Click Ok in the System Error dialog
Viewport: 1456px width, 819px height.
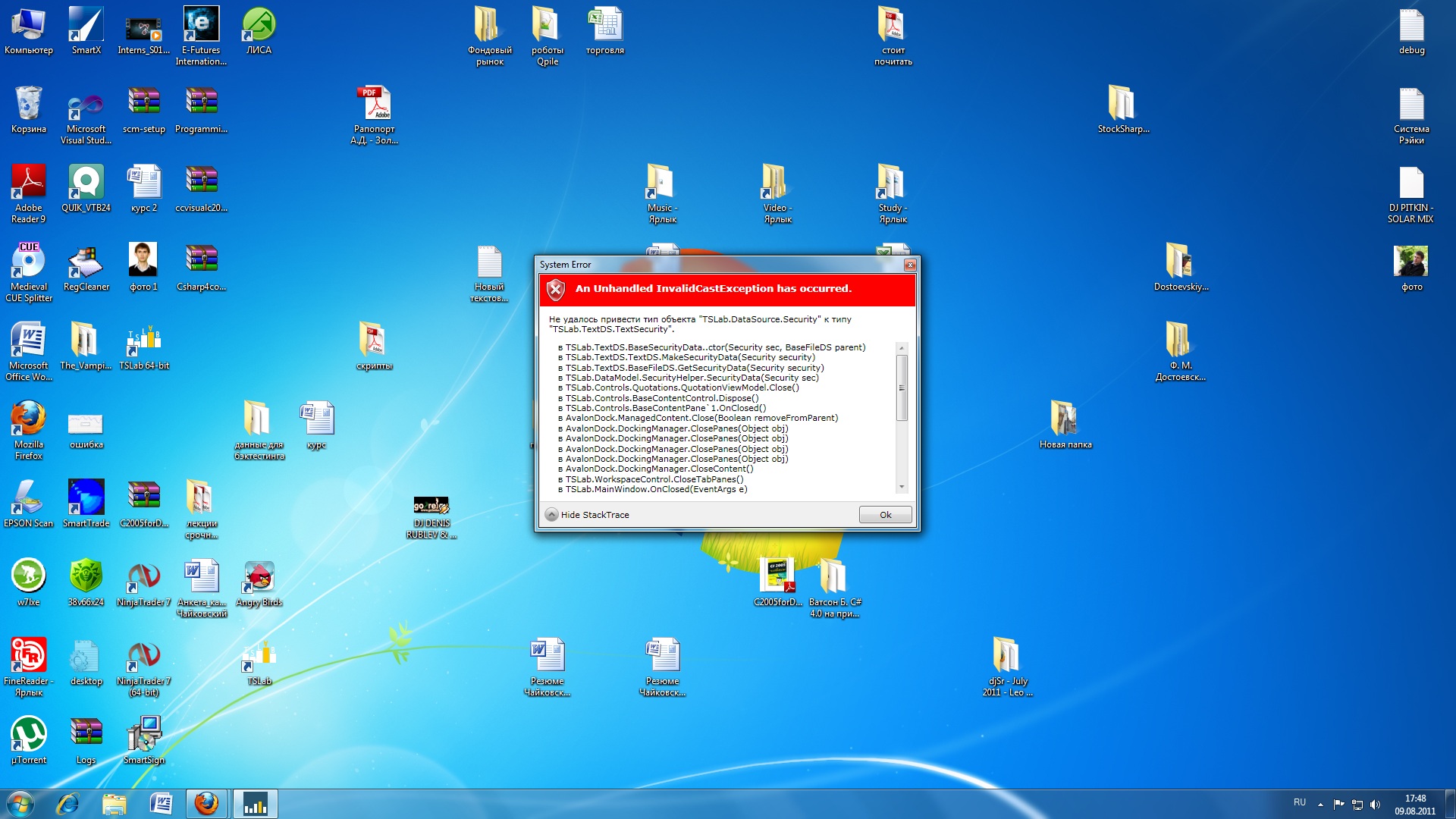coord(885,515)
